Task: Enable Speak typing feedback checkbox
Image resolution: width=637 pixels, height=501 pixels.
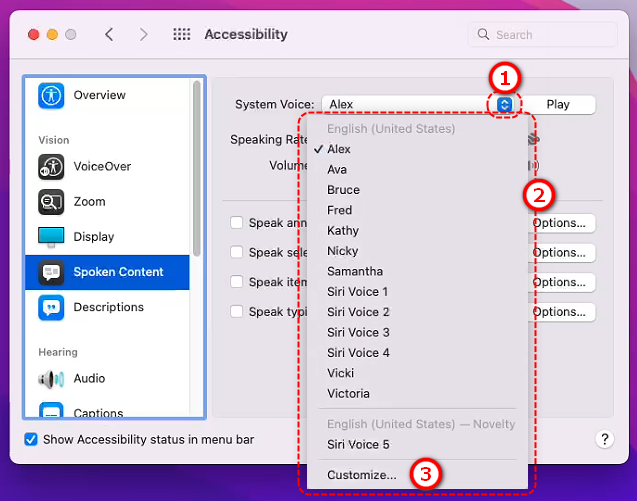Action: coord(236,312)
